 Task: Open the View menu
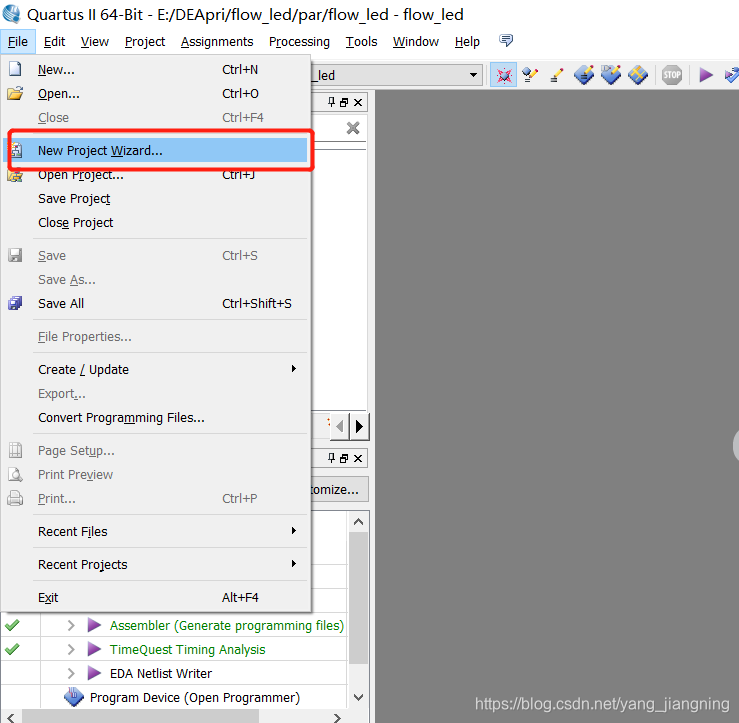94,42
